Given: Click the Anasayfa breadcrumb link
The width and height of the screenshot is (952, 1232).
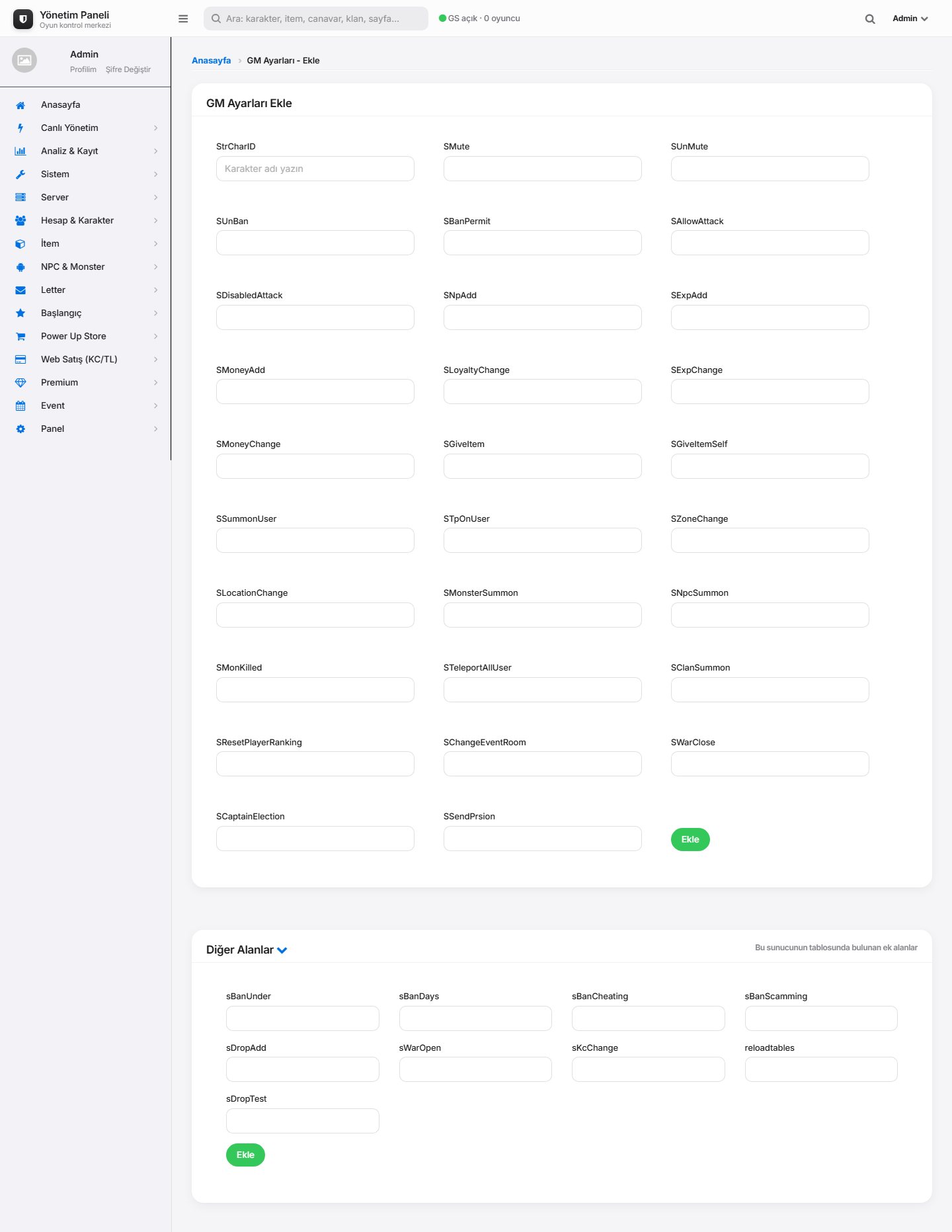Looking at the screenshot, I should pos(211,60).
